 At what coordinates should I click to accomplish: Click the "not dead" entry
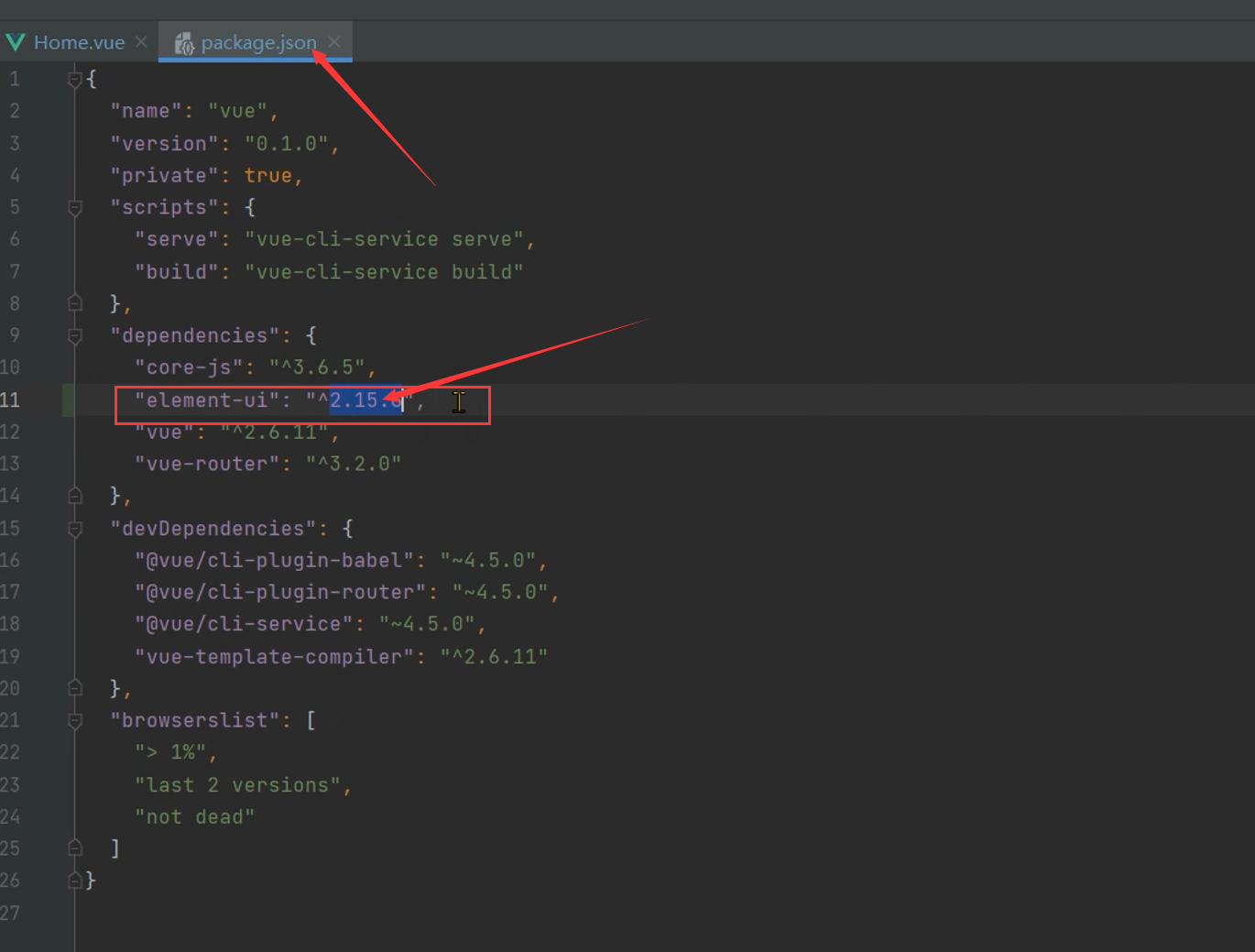pos(194,816)
